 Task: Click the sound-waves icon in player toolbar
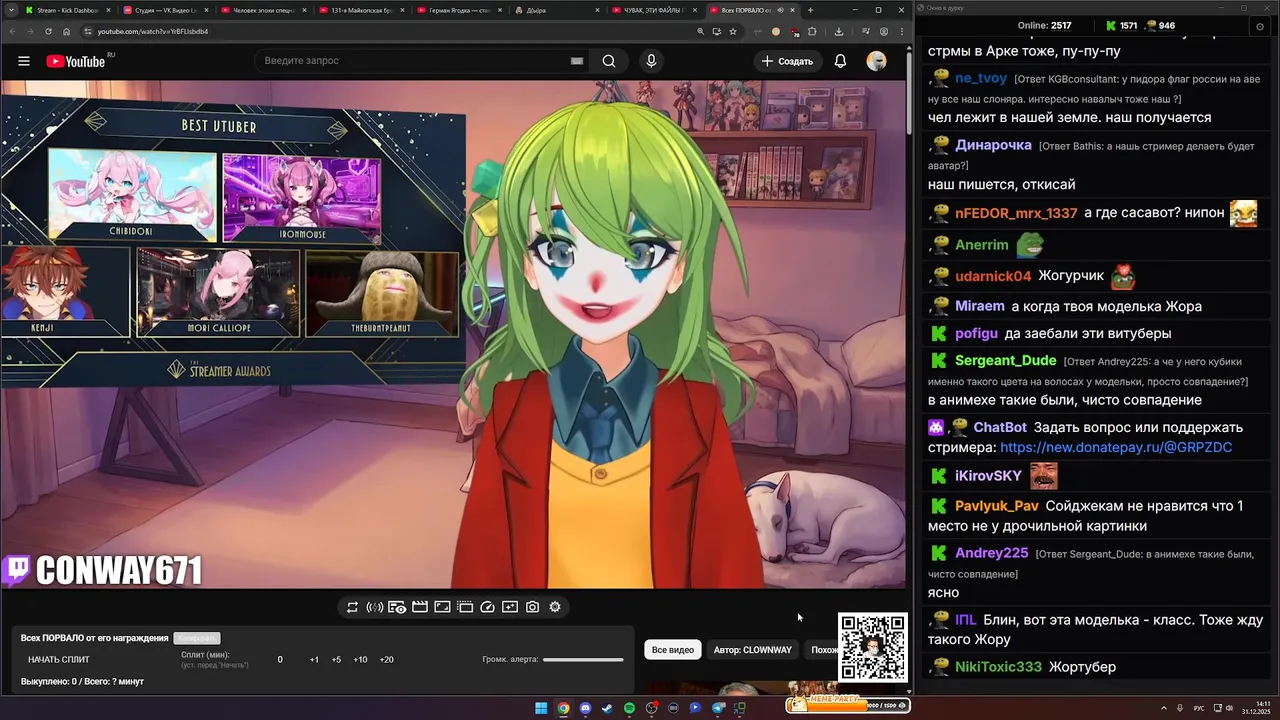click(375, 607)
